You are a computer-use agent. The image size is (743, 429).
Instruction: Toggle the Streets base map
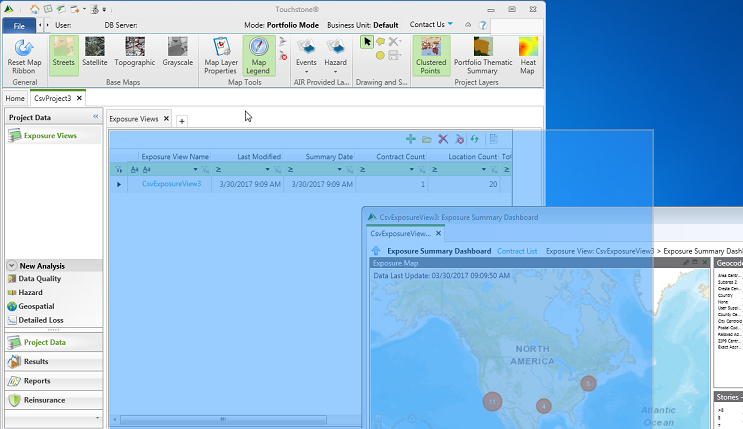click(x=64, y=52)
